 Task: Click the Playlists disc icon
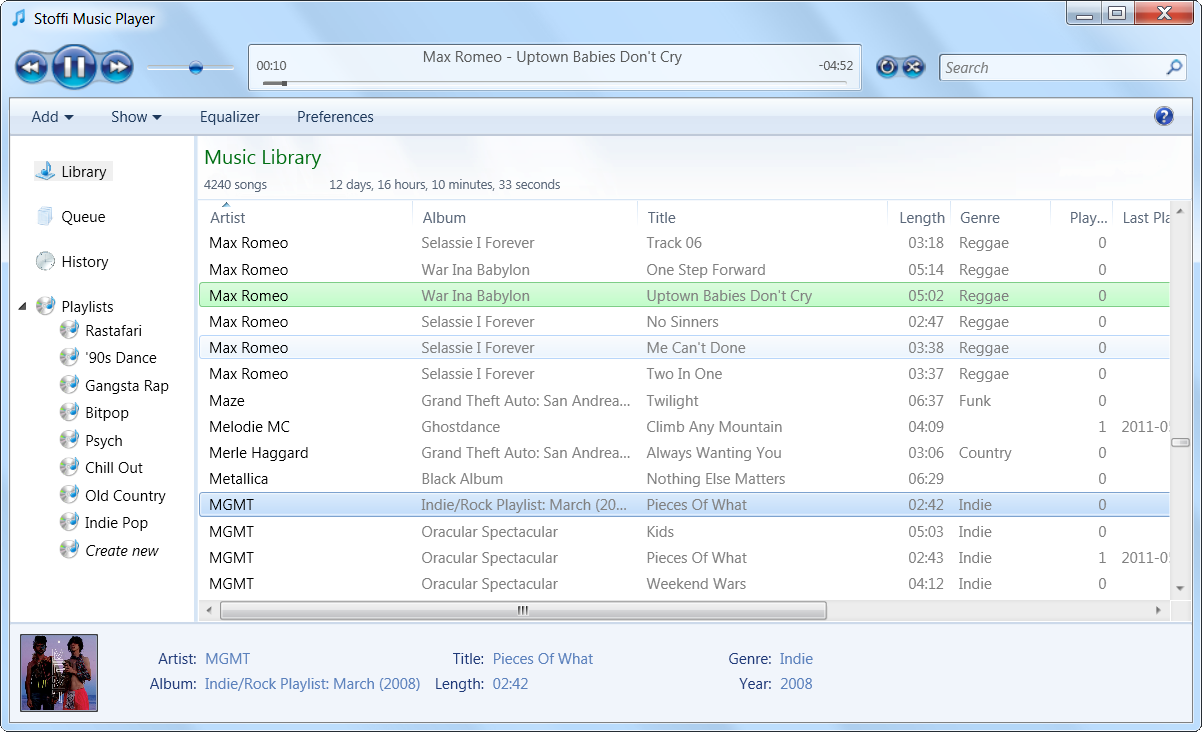point(45,306)
